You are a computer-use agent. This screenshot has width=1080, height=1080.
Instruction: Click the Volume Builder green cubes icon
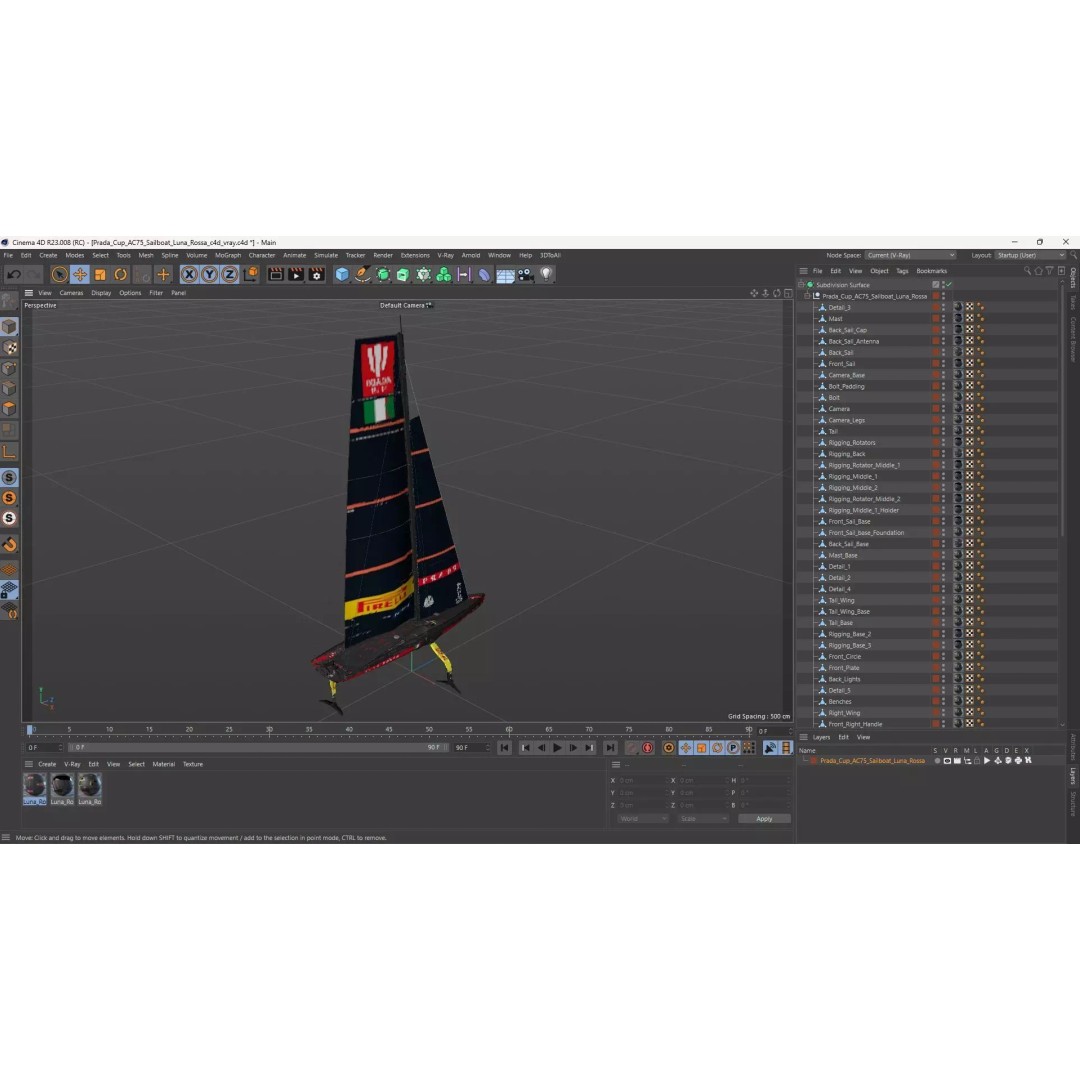[444, 275]
